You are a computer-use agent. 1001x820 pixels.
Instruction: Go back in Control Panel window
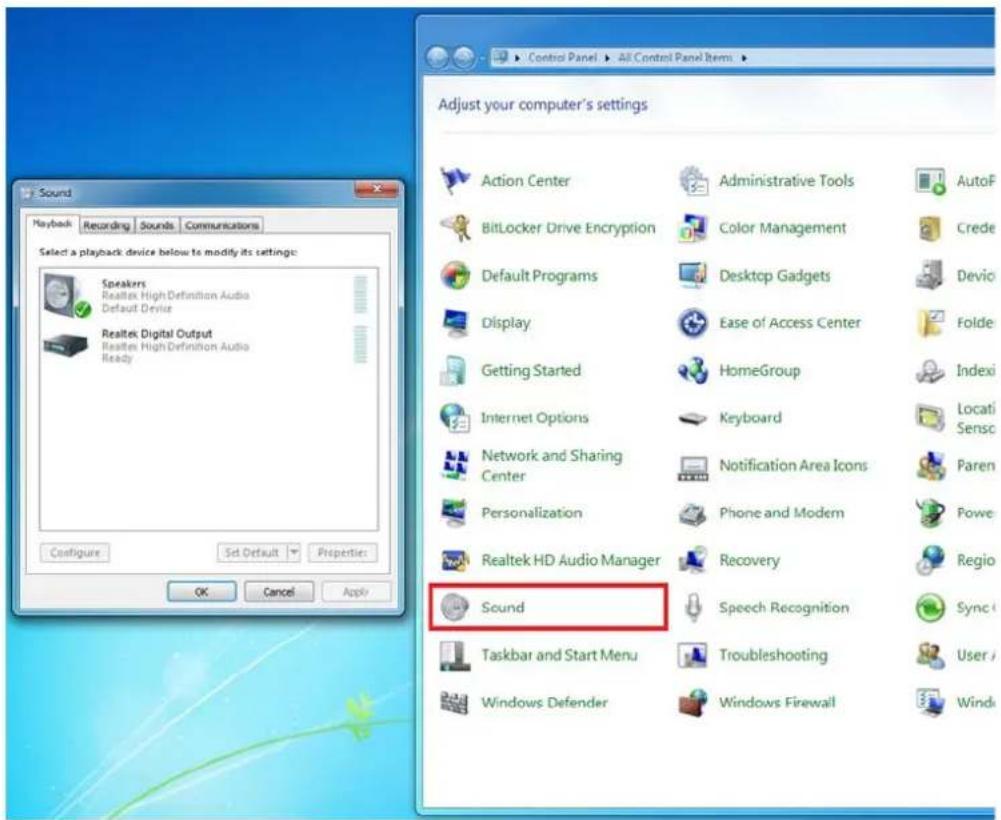click(438, 58)
